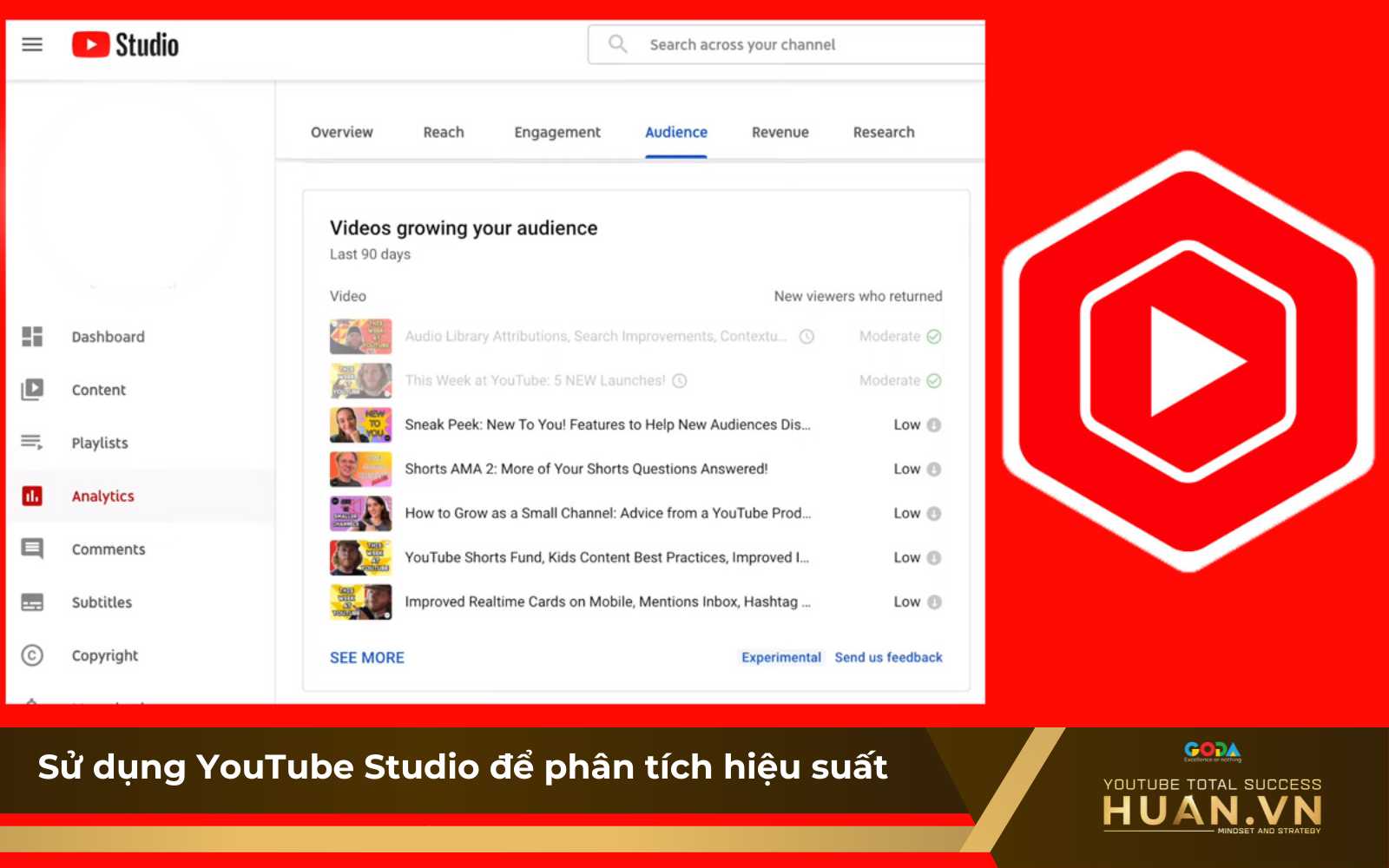
Task: Click YouTube Shorts Fund video title
Action: pos(607,557)
